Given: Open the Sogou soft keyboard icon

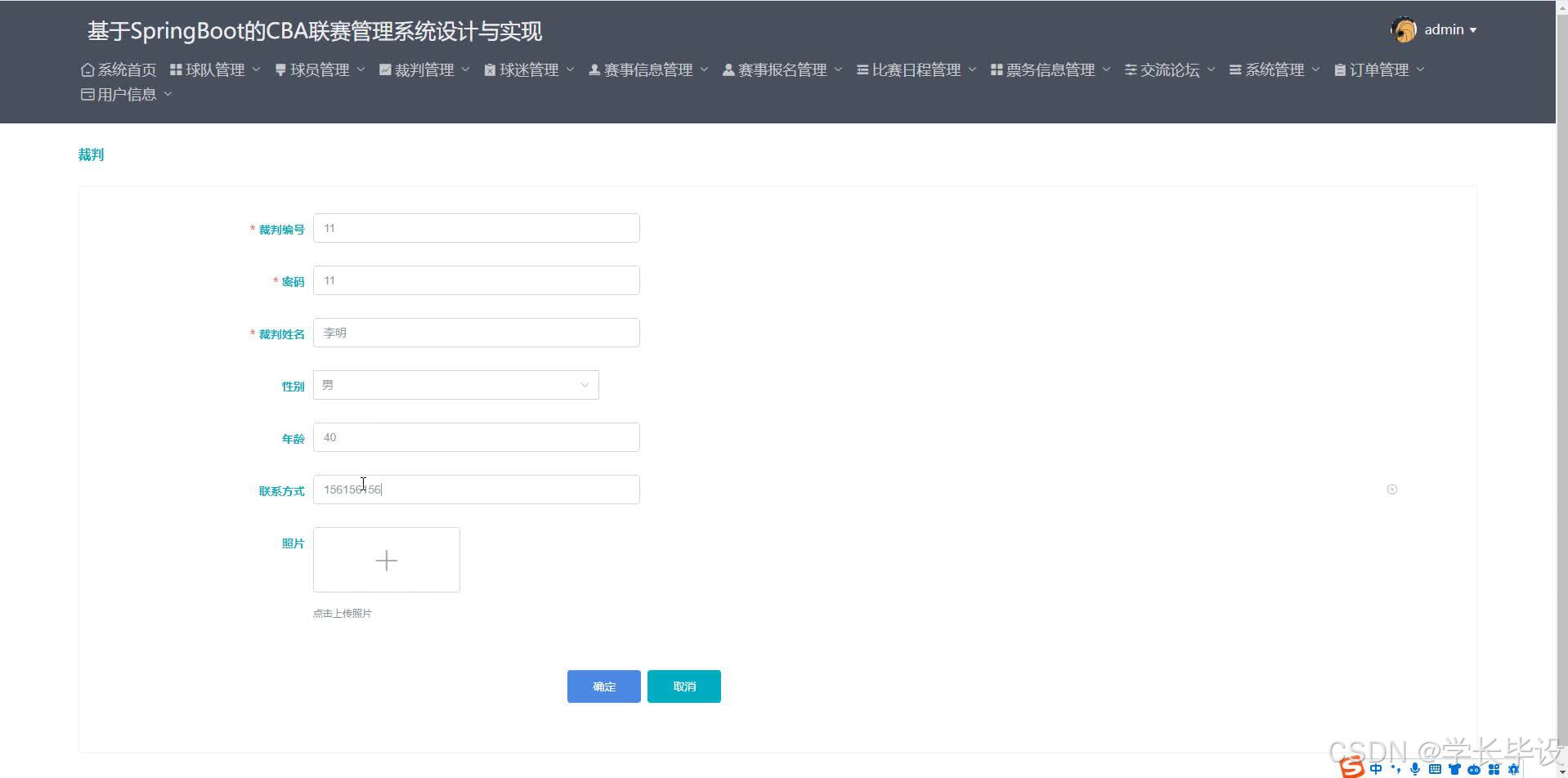Looking at the screenshot, I should (x=1435, y=769).
